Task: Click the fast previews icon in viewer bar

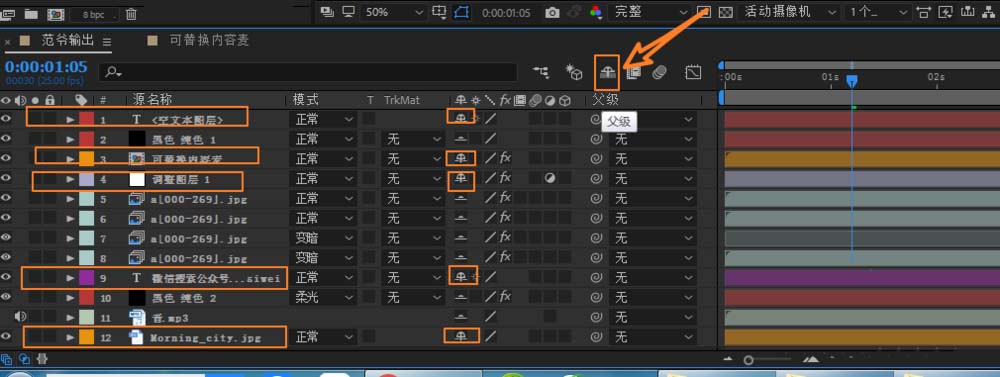Action: point(946,12)
